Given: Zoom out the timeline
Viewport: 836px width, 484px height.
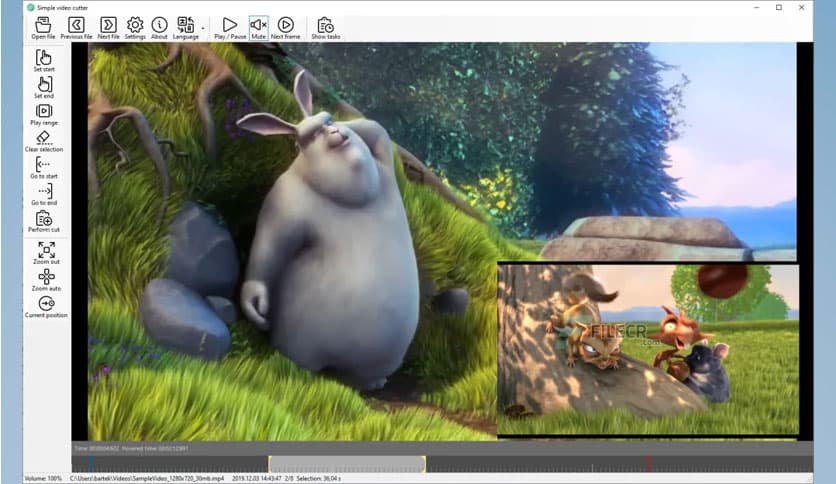Looking at the screenshot, I should (x=46, y=253).
